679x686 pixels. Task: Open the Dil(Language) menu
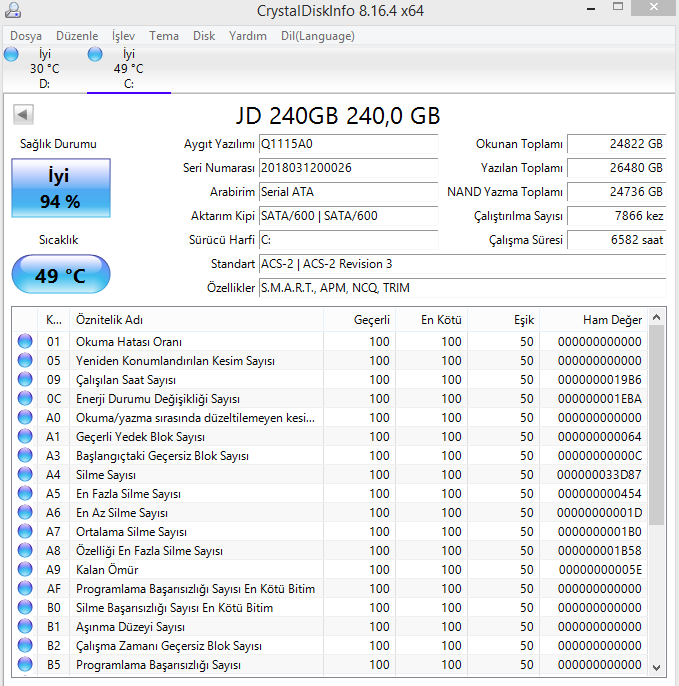click(x=317, y=36)
